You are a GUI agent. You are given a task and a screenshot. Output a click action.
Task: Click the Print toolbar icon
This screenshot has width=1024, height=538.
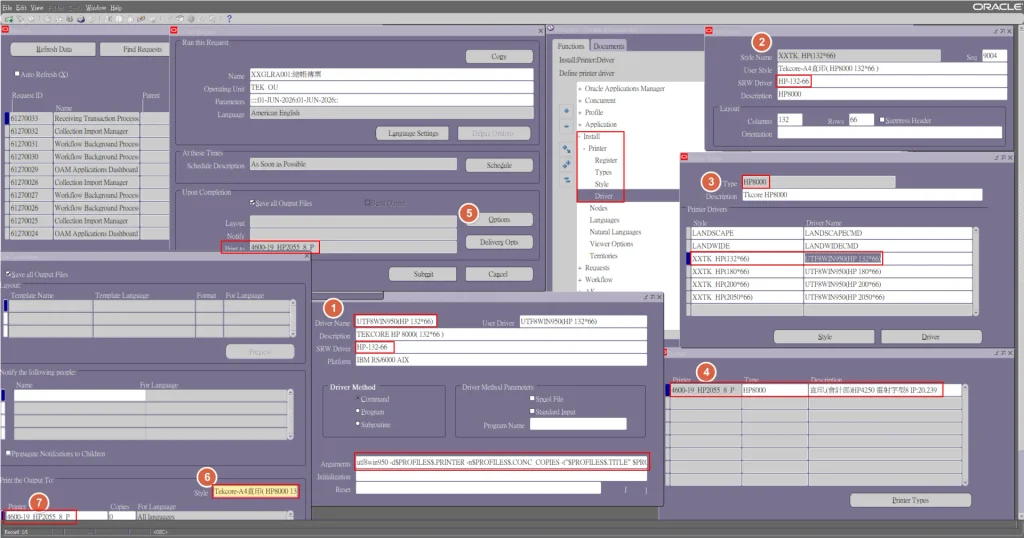click(x=81, y=20)
